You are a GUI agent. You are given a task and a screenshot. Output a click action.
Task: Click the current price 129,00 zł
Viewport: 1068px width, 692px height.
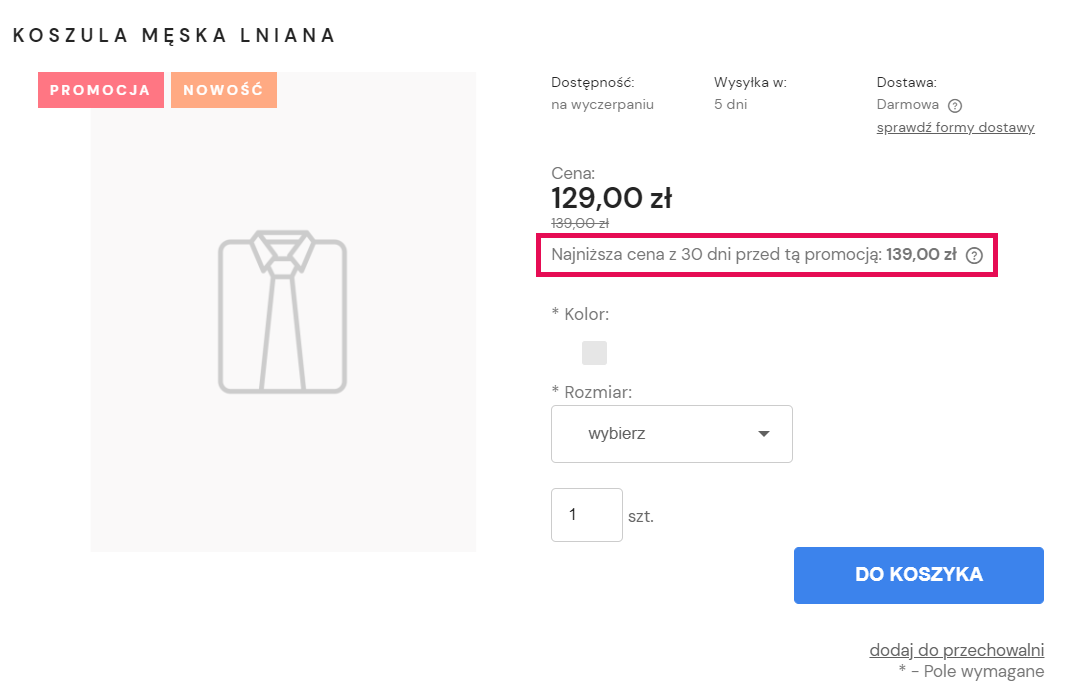point(611,198)
